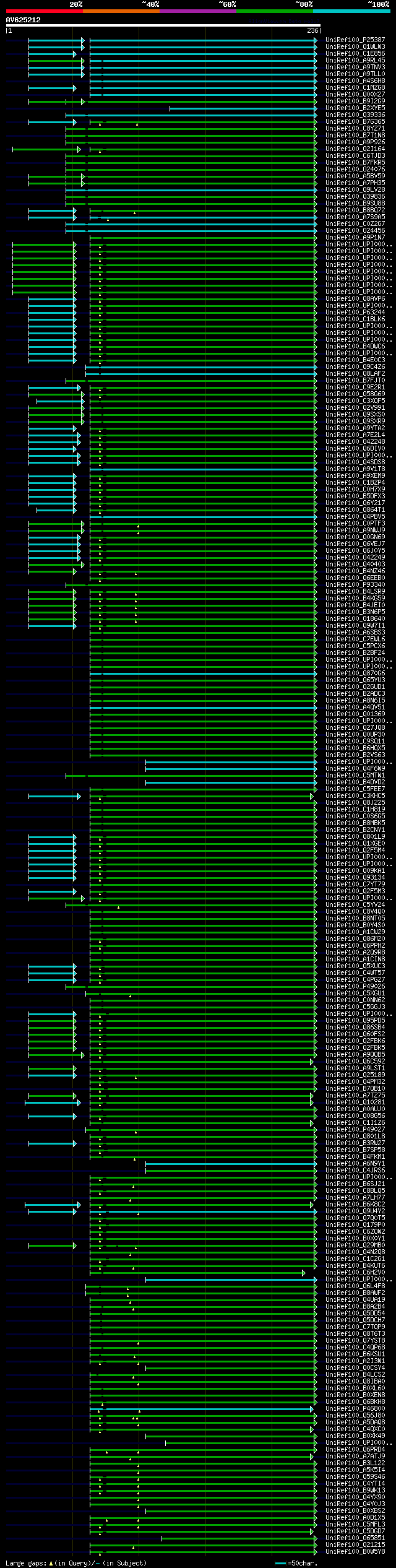Open hit UniRef100_P25387
This screenshot has width=396, height=1568.
click(355, 40)
